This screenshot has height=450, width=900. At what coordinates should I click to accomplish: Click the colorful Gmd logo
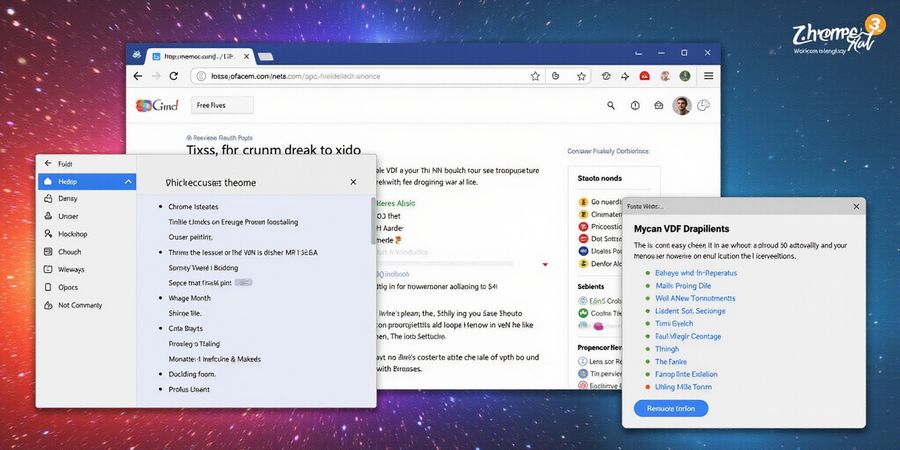tap(157, 106)
